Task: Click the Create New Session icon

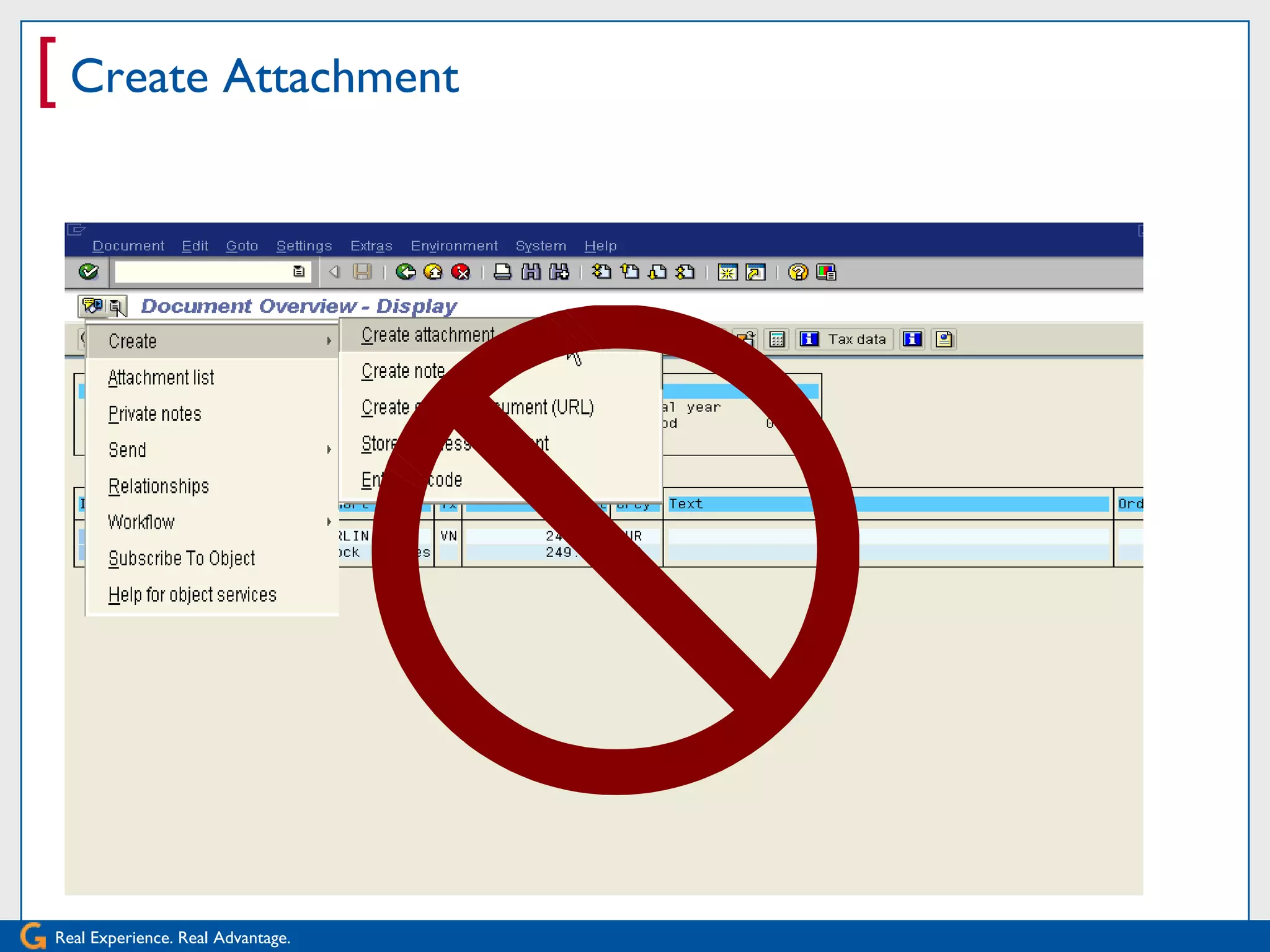Action: [x=728, y=271]
